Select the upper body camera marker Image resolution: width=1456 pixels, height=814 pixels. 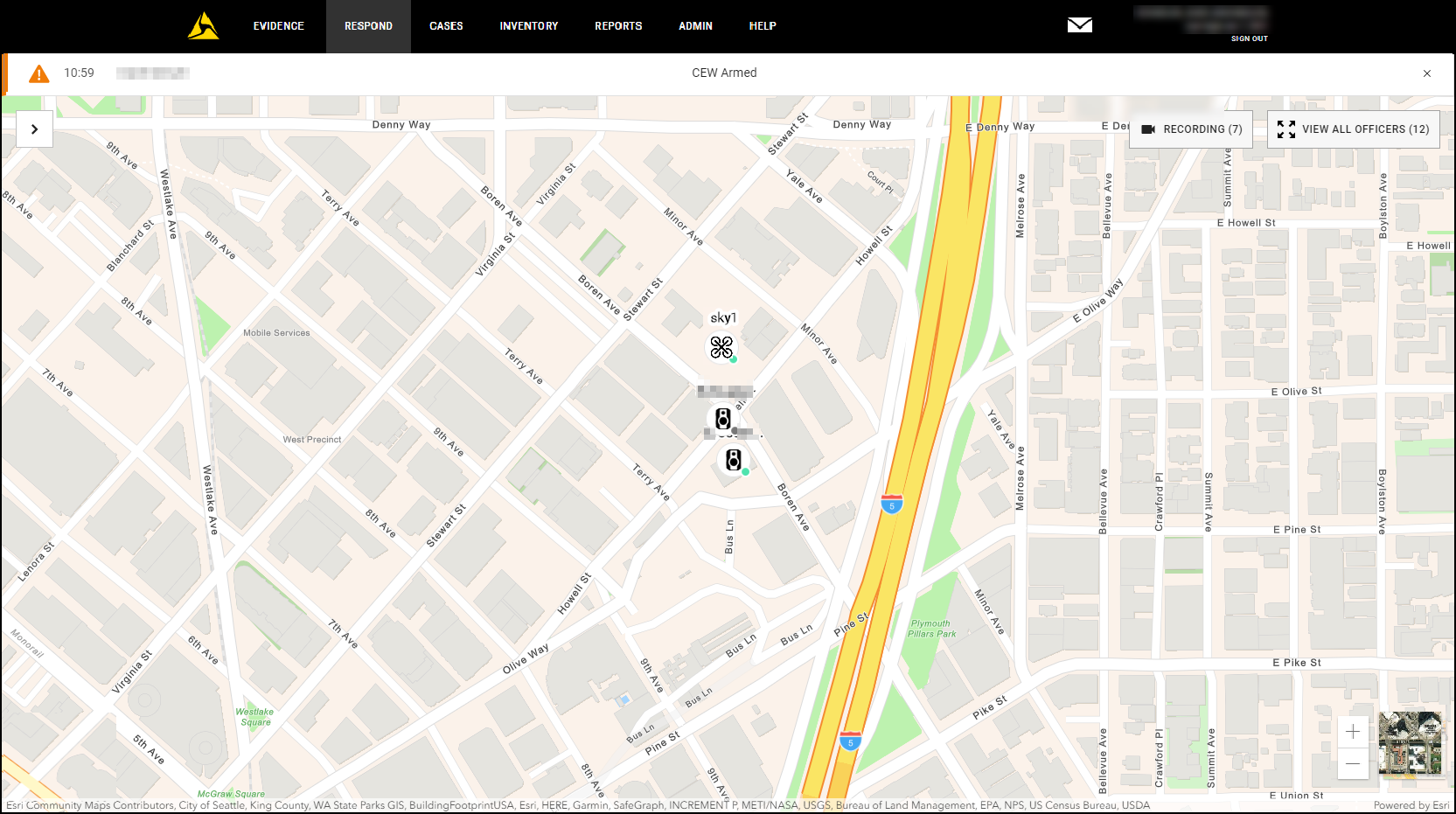pos(722,419)
